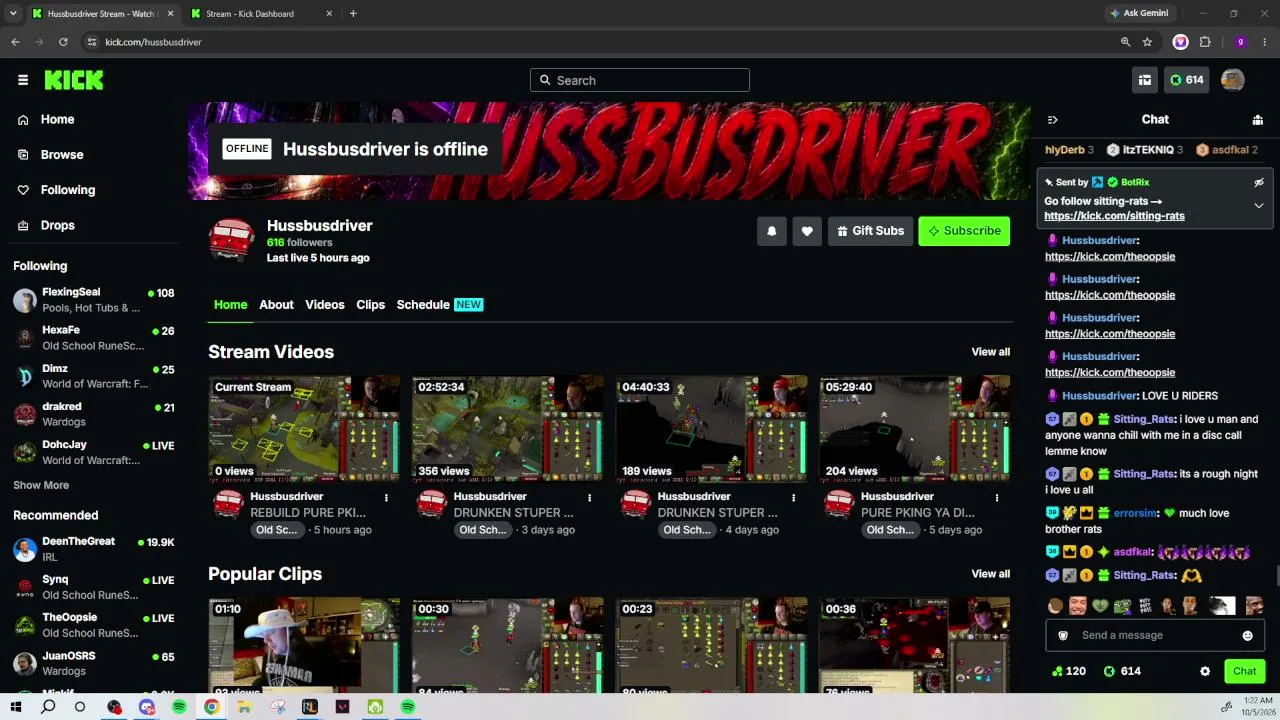Open chat settings gear icon
The width and height of the screenshot is (1280, 720).
1205,671
